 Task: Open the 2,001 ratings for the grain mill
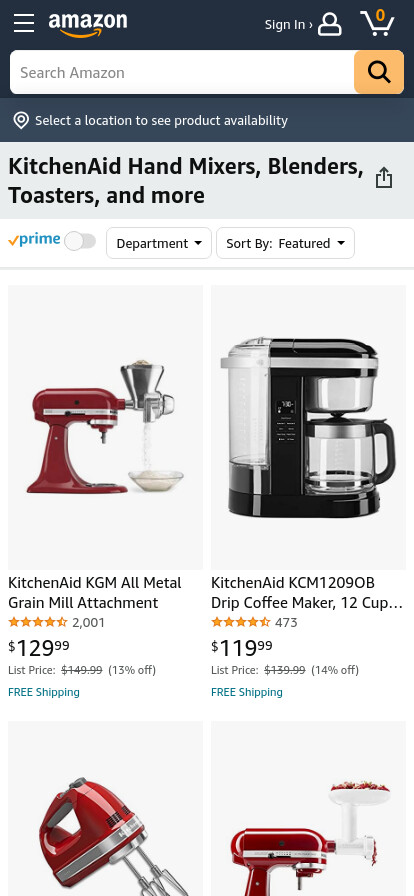click(x=89, y=622)
